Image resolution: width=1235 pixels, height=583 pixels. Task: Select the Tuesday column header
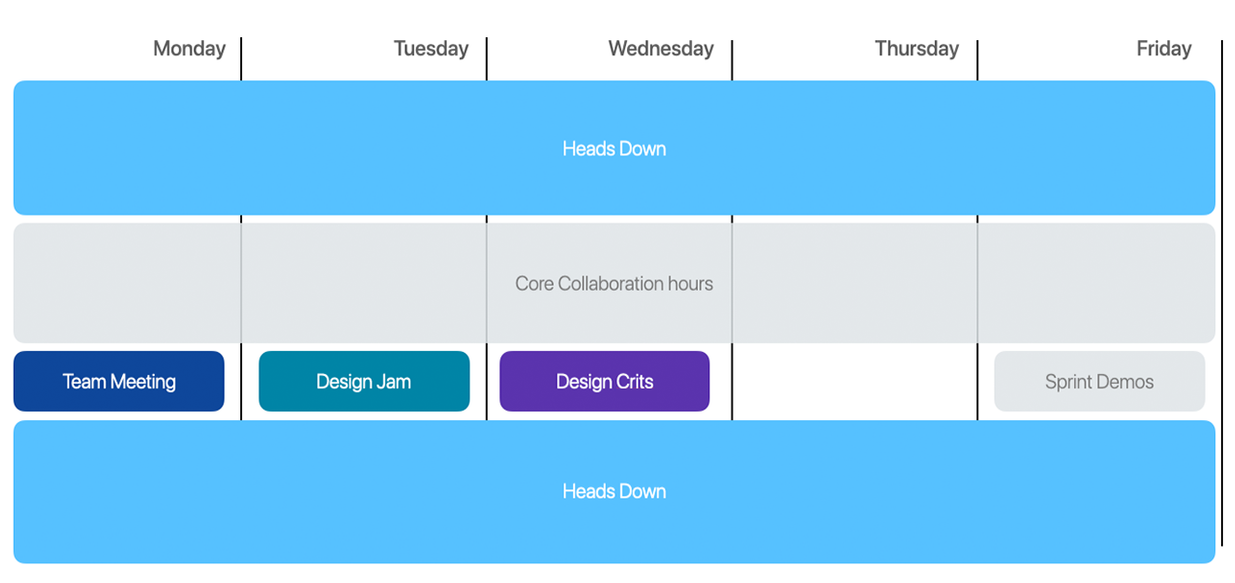click(x=431, y=49)
